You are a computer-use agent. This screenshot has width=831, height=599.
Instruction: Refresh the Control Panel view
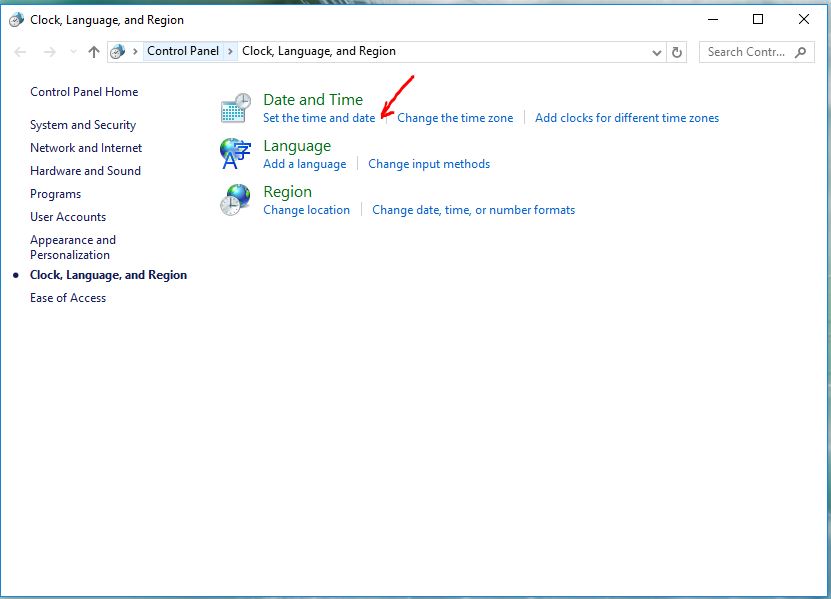(x=677, y=52)
